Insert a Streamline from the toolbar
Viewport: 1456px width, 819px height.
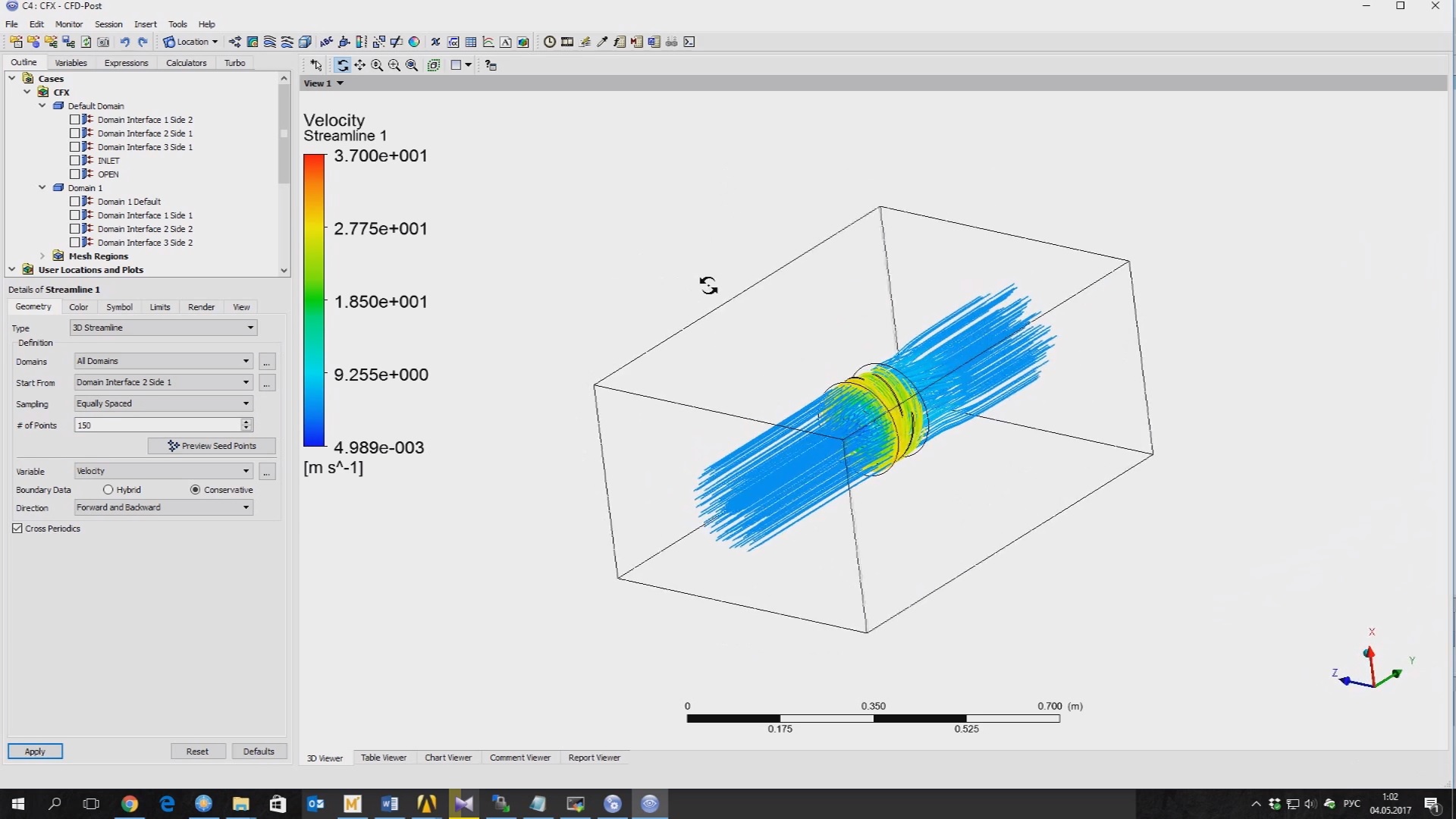270,42
